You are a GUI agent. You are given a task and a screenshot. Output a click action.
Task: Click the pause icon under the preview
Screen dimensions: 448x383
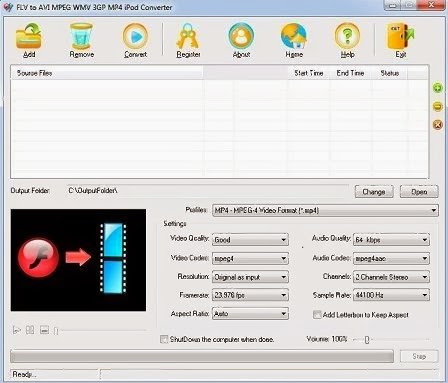point(30,330)
